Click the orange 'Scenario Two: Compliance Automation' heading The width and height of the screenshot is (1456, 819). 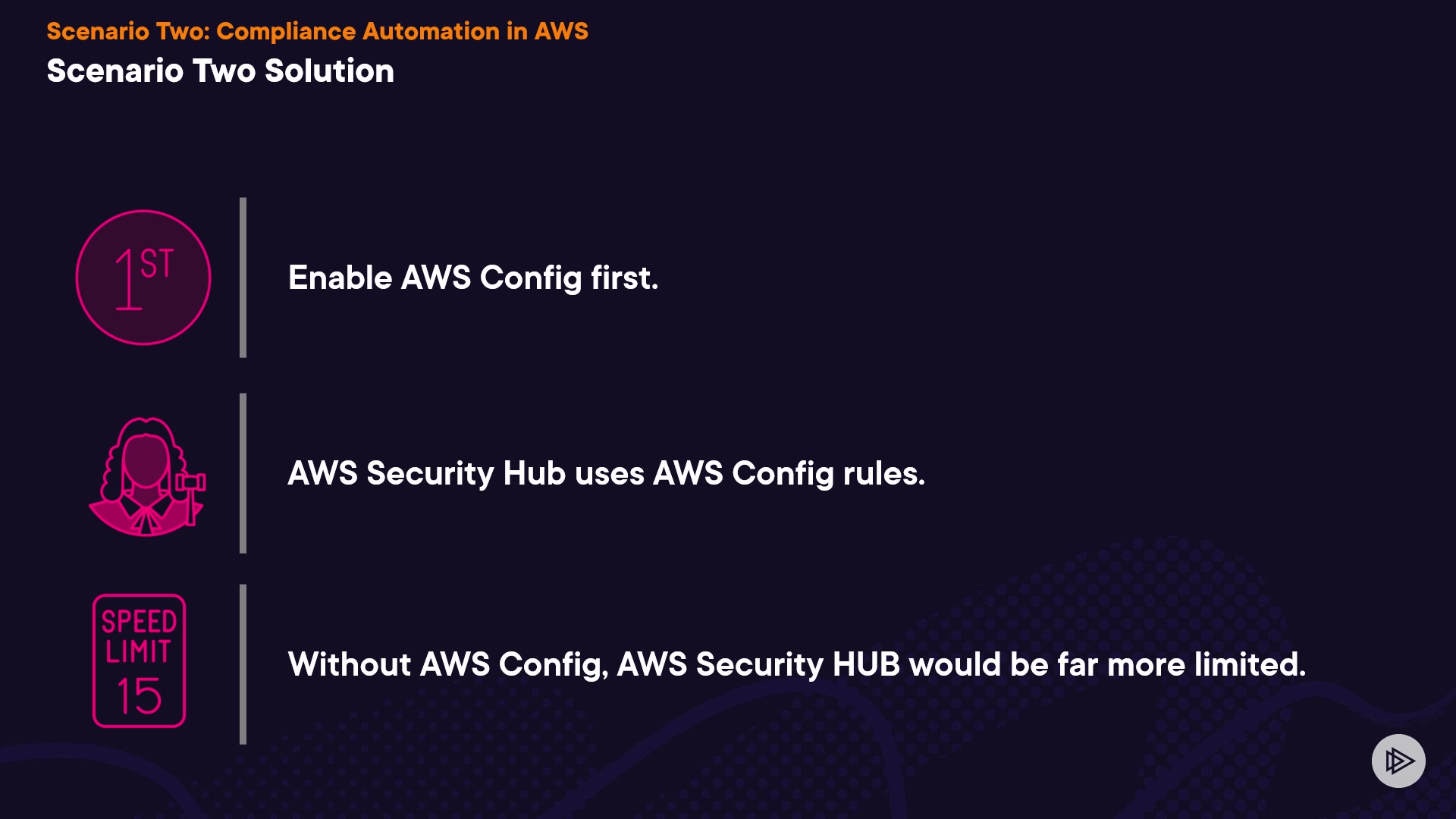[317, 31]
